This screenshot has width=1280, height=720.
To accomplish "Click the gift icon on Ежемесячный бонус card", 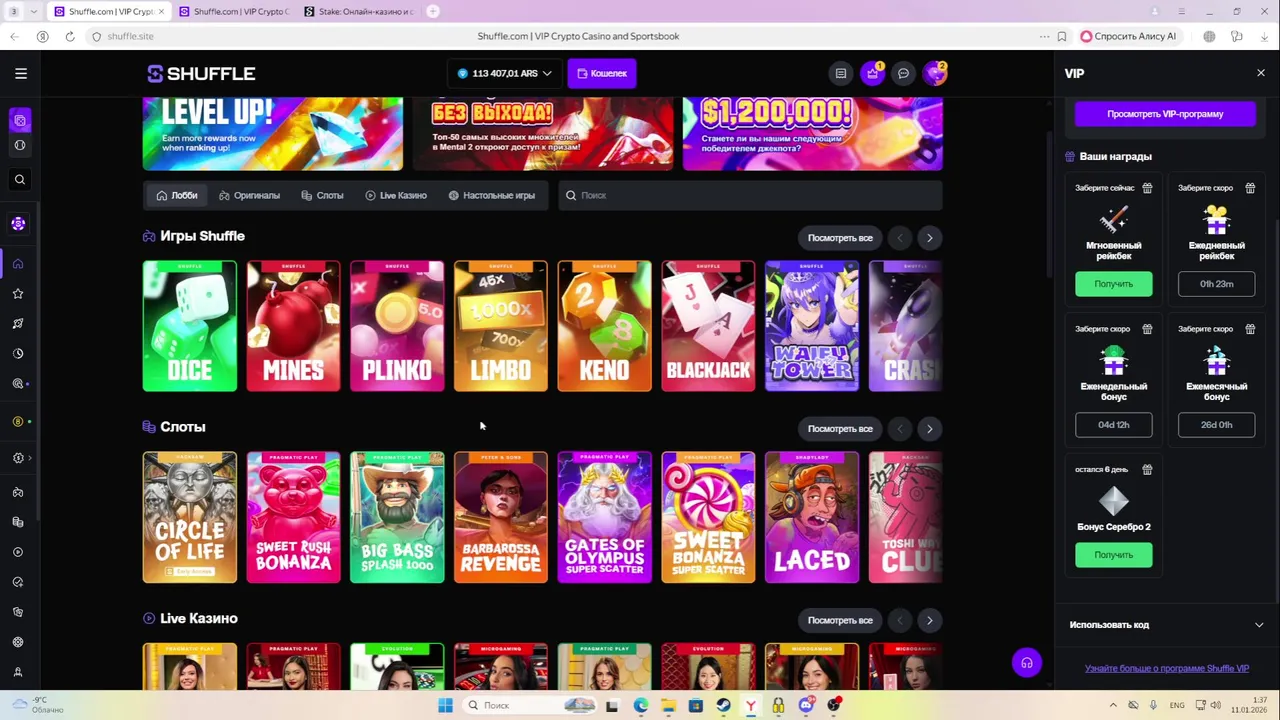I will coord(1250,329).
